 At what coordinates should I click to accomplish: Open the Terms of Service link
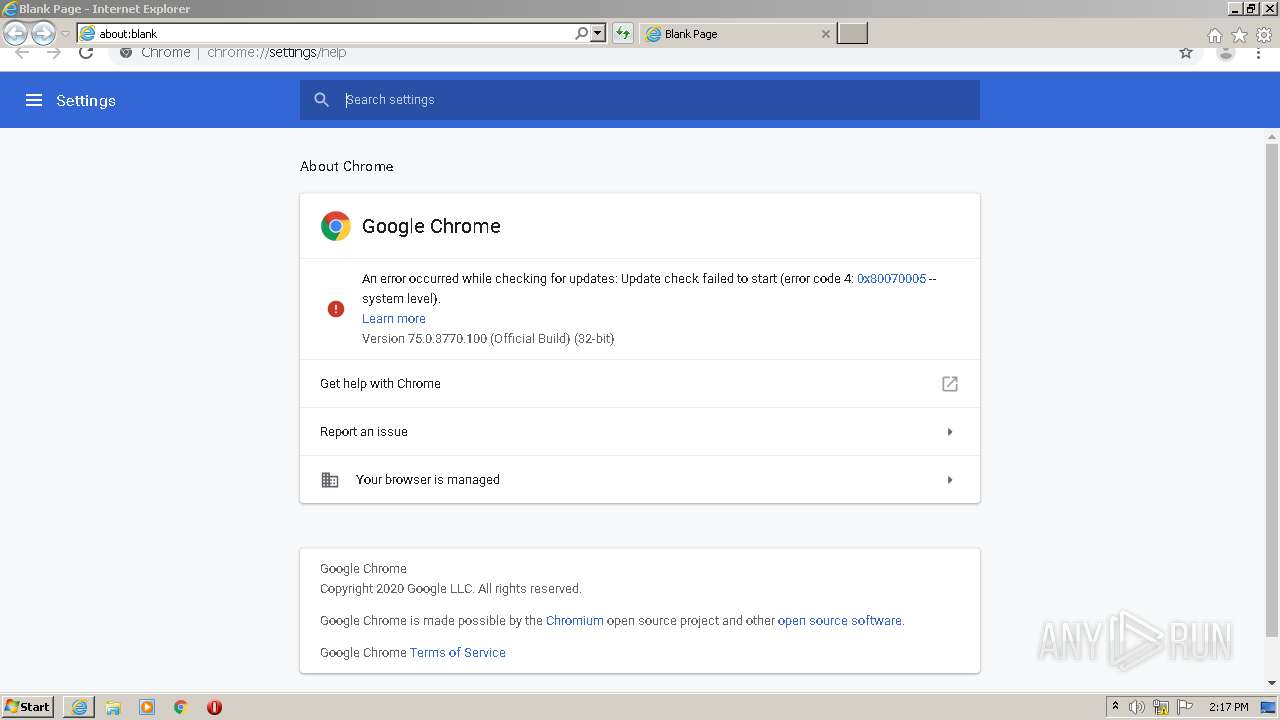pos(457,653)
